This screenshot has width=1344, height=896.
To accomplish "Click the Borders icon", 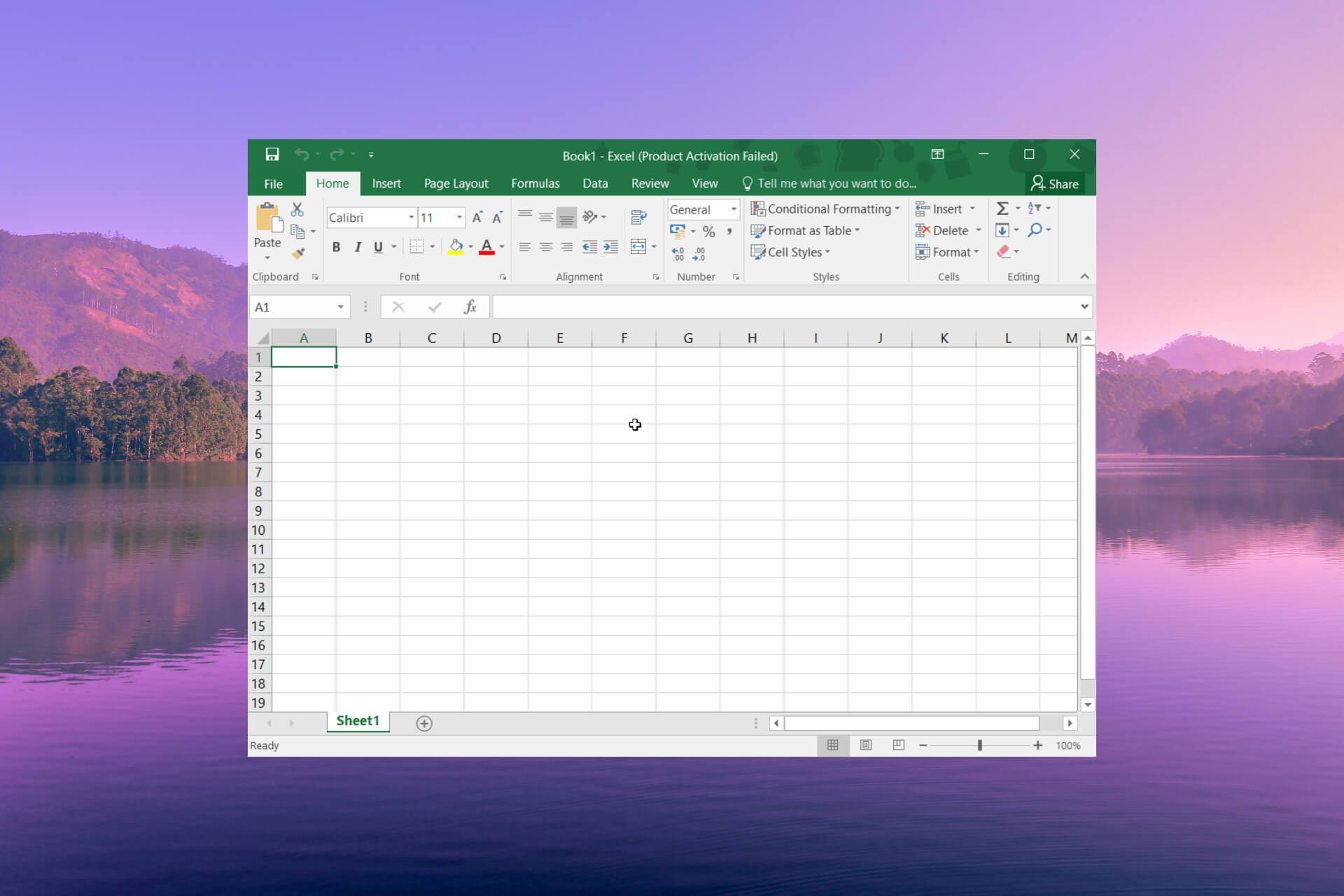I will (x=416, y=246).
